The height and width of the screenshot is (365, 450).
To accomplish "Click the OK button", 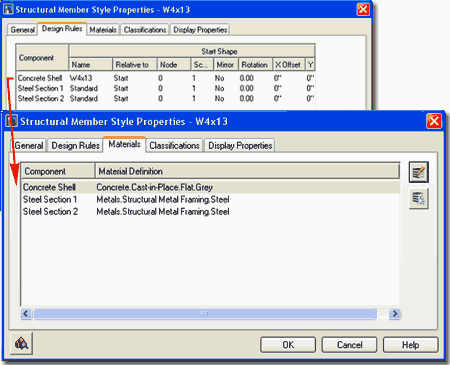I will pos(288,345).
